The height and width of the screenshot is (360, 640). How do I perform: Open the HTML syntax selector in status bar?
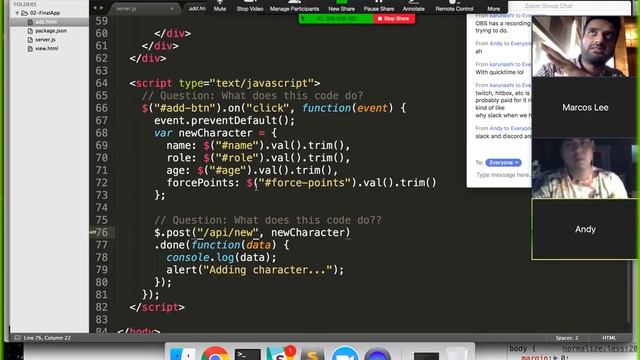point(609,338)
